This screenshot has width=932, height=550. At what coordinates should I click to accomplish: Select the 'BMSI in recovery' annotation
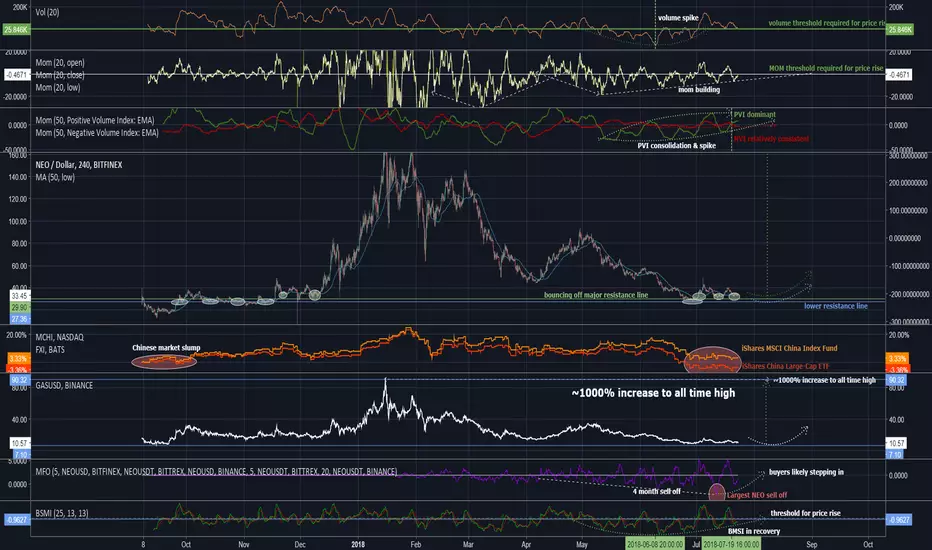click(754, 532)
